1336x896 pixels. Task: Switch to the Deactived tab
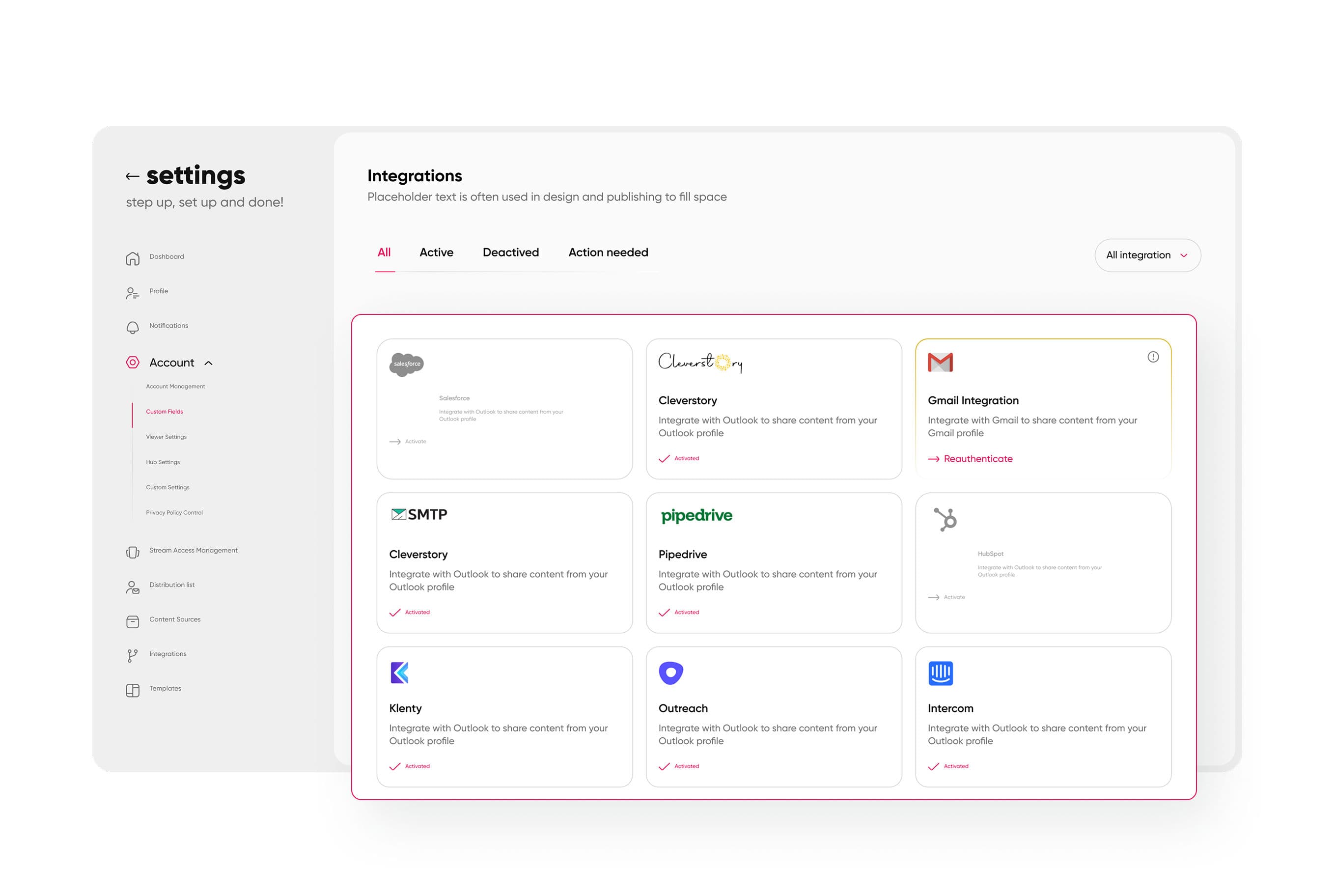tap(510, 252)
